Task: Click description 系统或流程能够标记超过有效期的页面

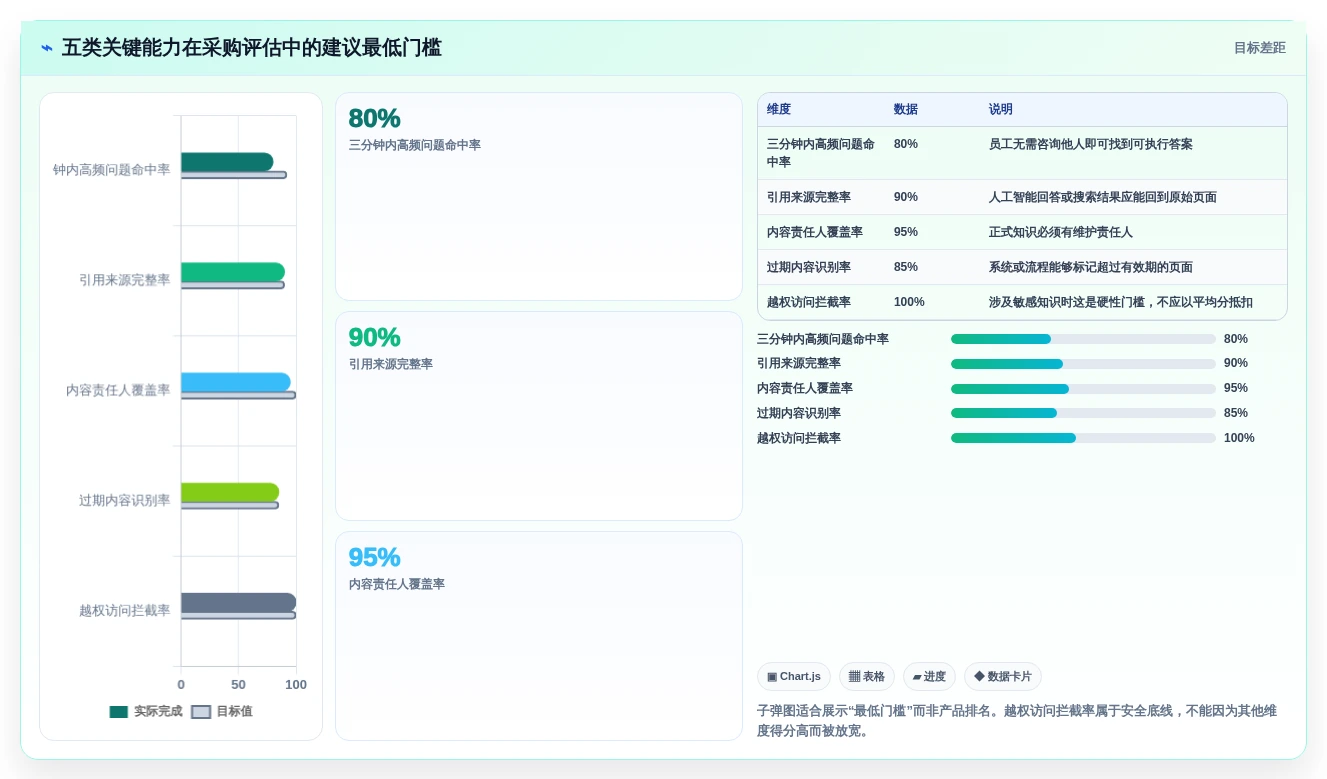Action: [x=1091, y=267]
